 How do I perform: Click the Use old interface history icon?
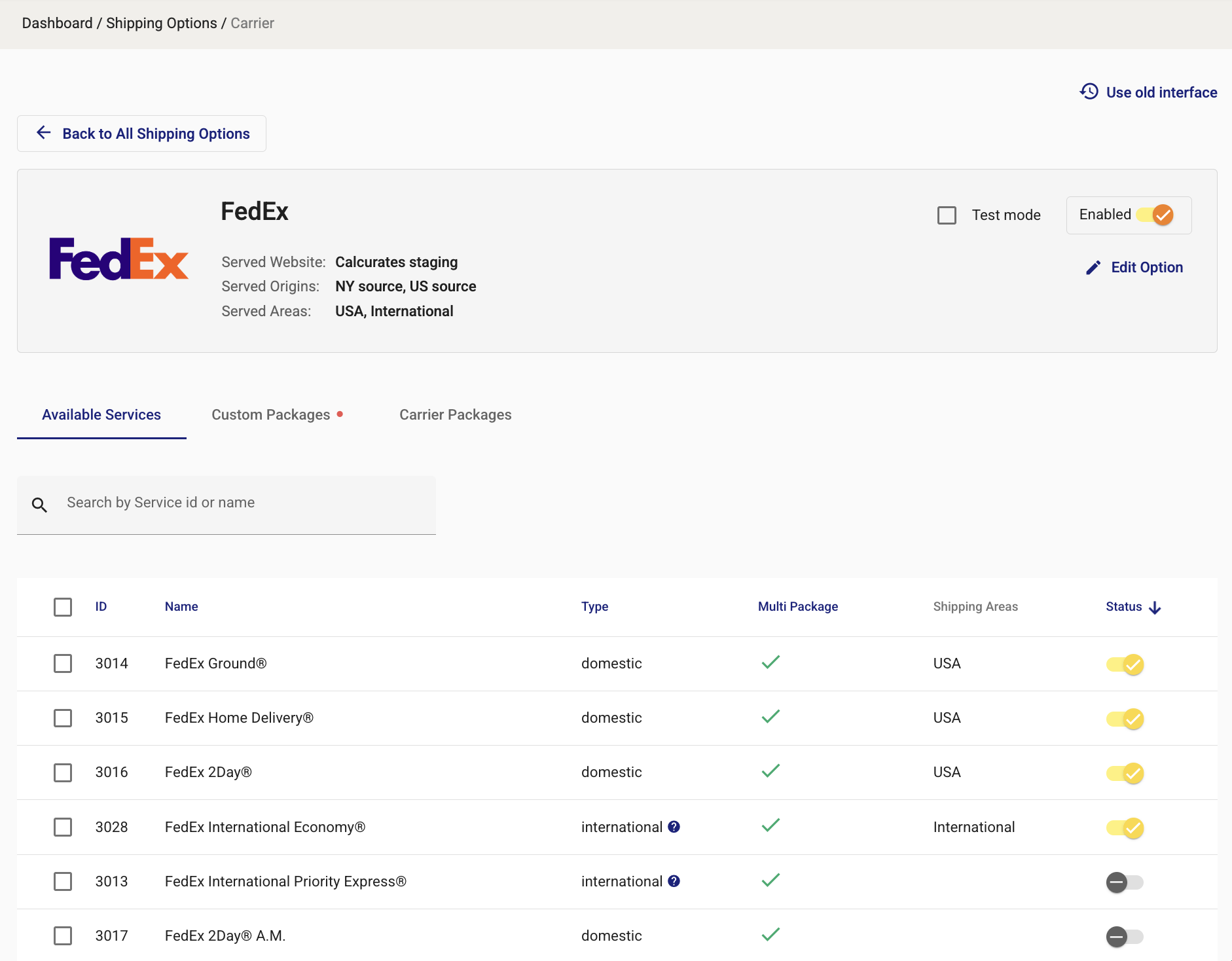(1089, 92)
